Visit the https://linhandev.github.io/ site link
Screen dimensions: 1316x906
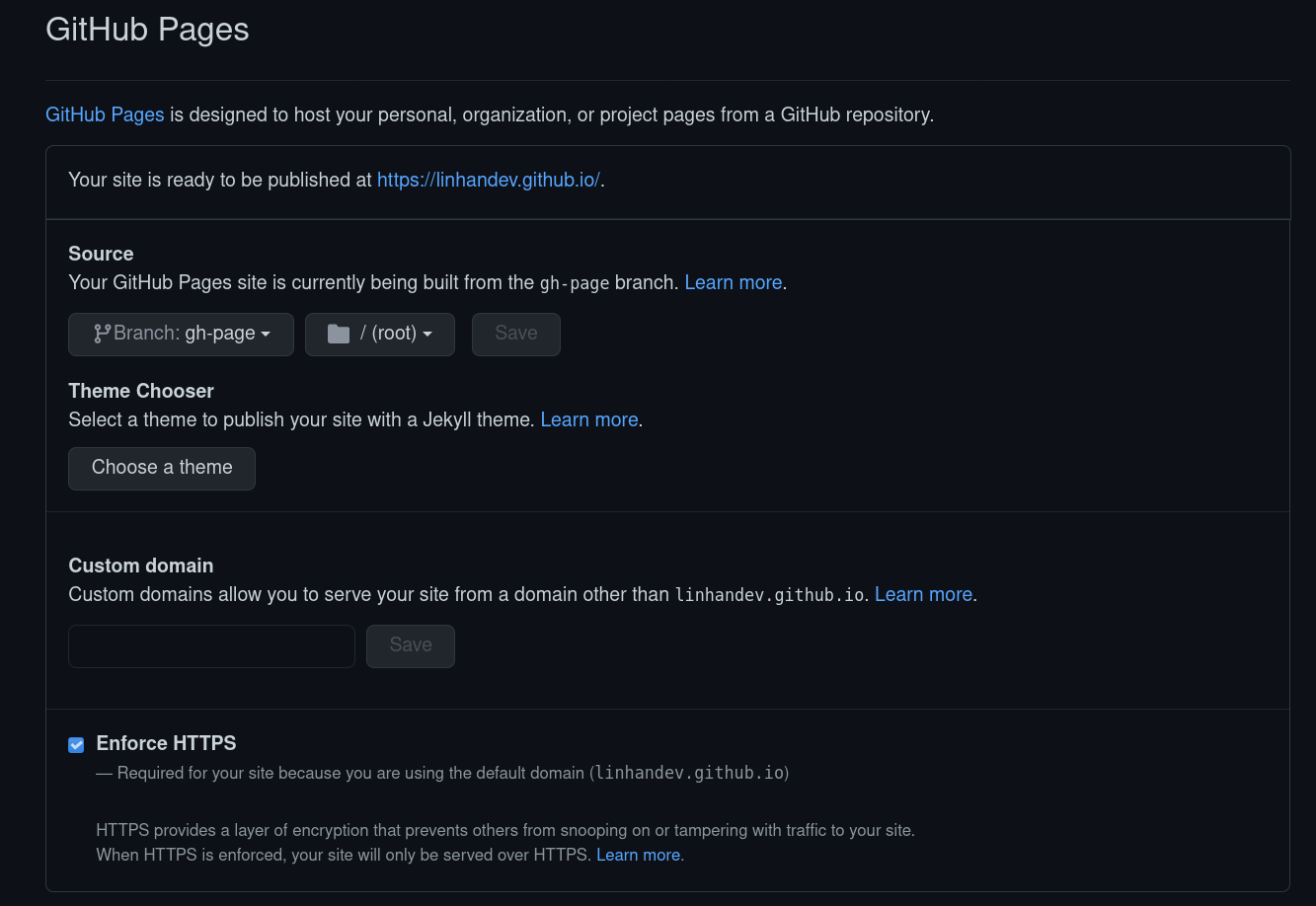coord(489,180)
